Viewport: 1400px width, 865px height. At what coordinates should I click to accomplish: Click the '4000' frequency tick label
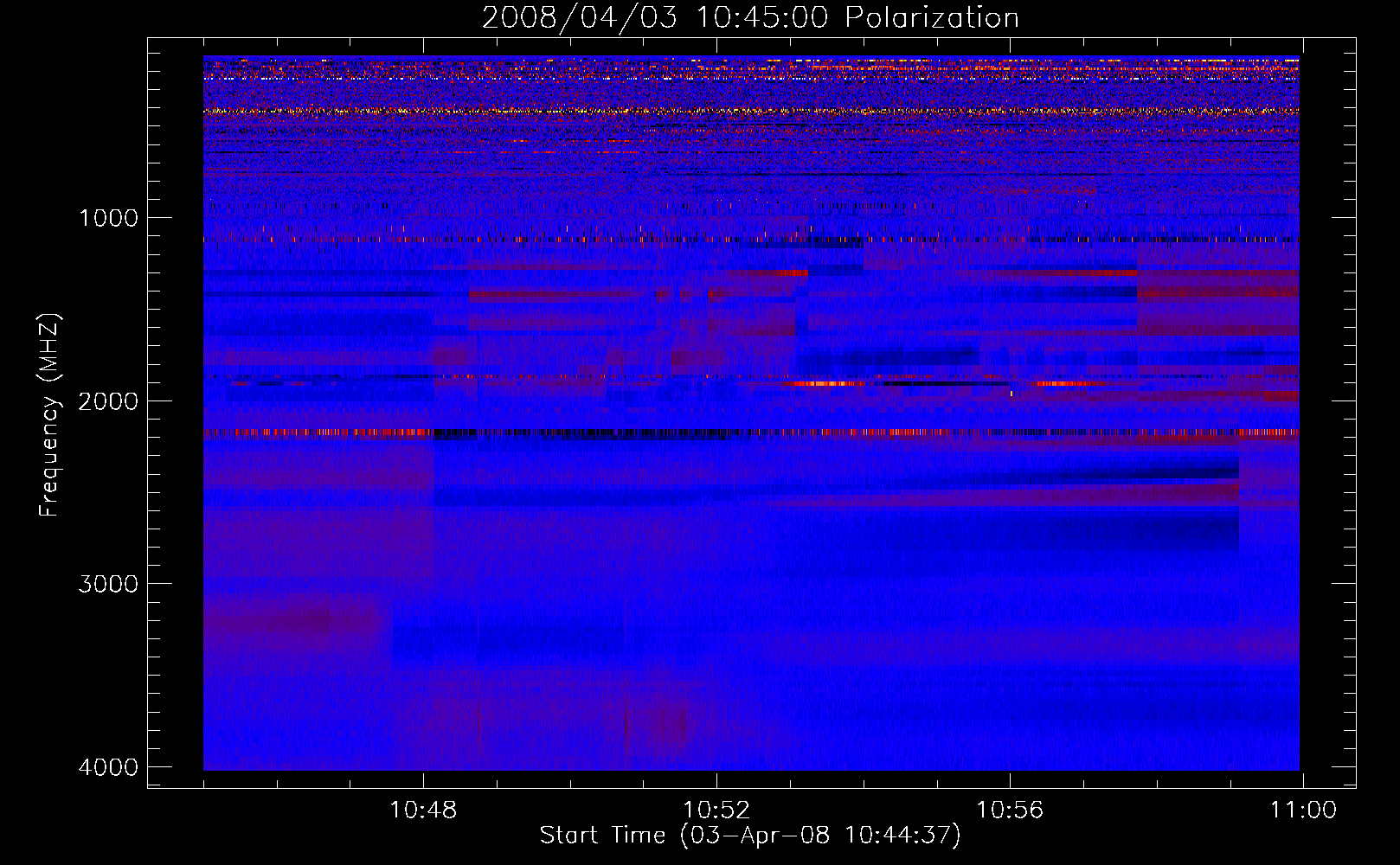pos(108,767)
